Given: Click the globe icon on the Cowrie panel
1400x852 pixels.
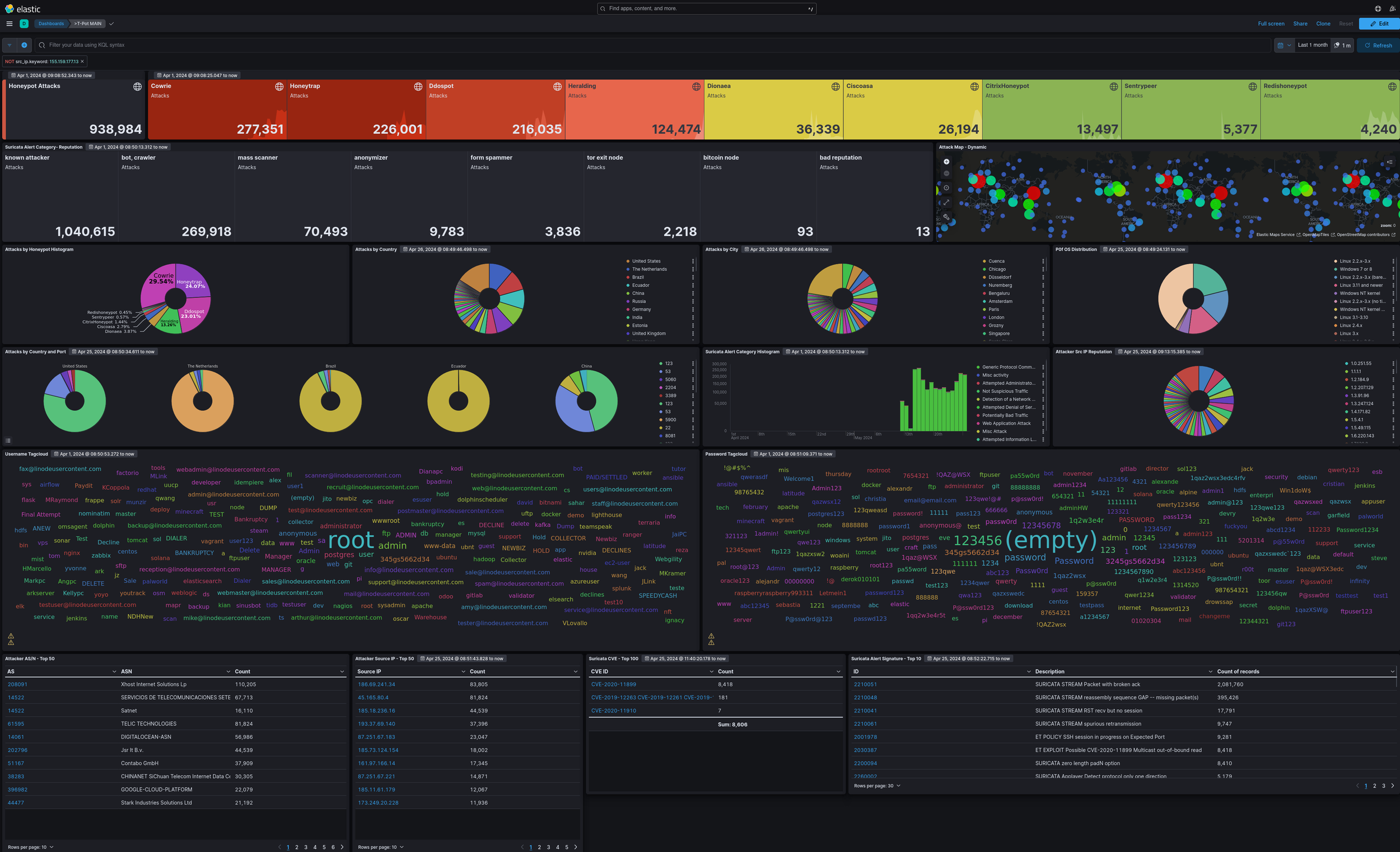Looking at the screenshot, I should [x=279, y=86].
